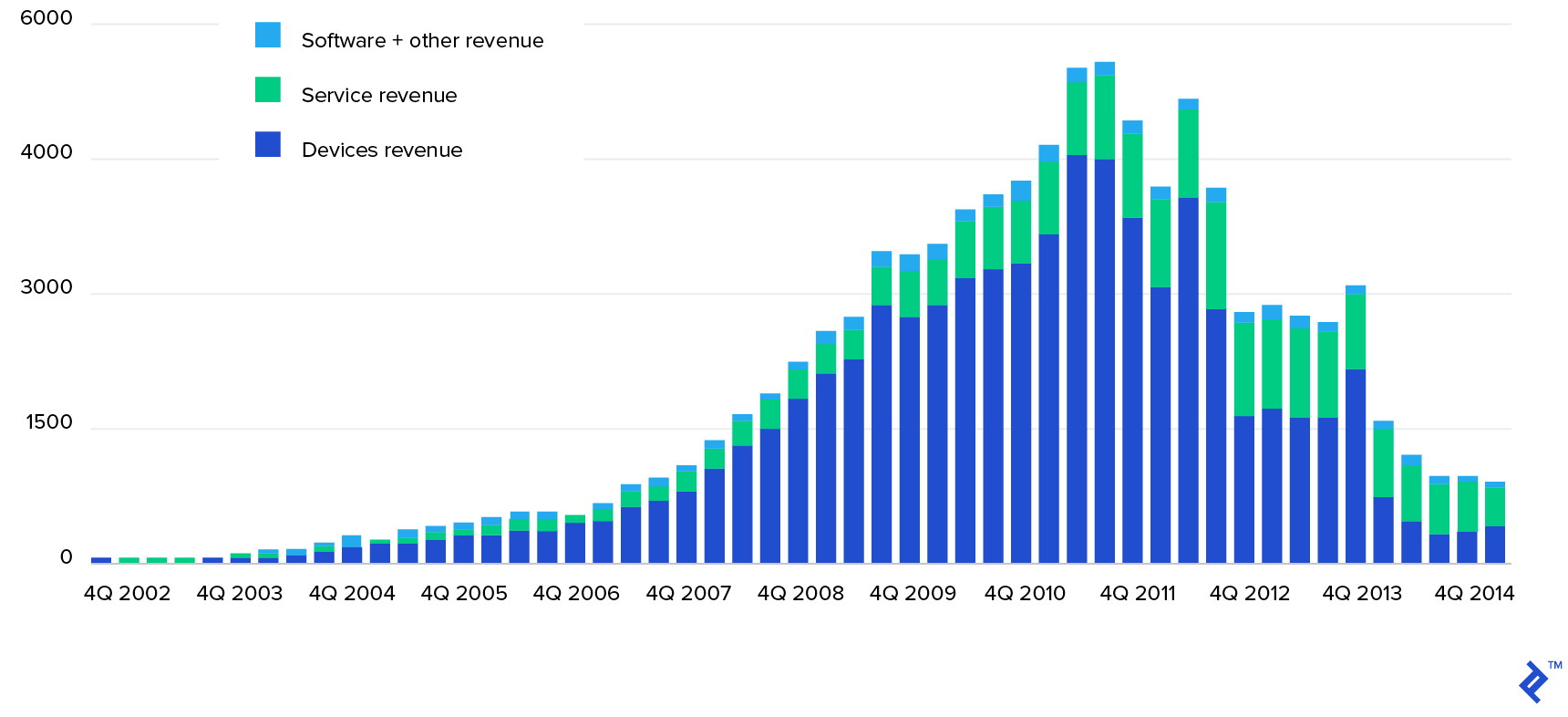
Task: Click the 4Q 2010 axis label
Action: tap(1025, 593)
